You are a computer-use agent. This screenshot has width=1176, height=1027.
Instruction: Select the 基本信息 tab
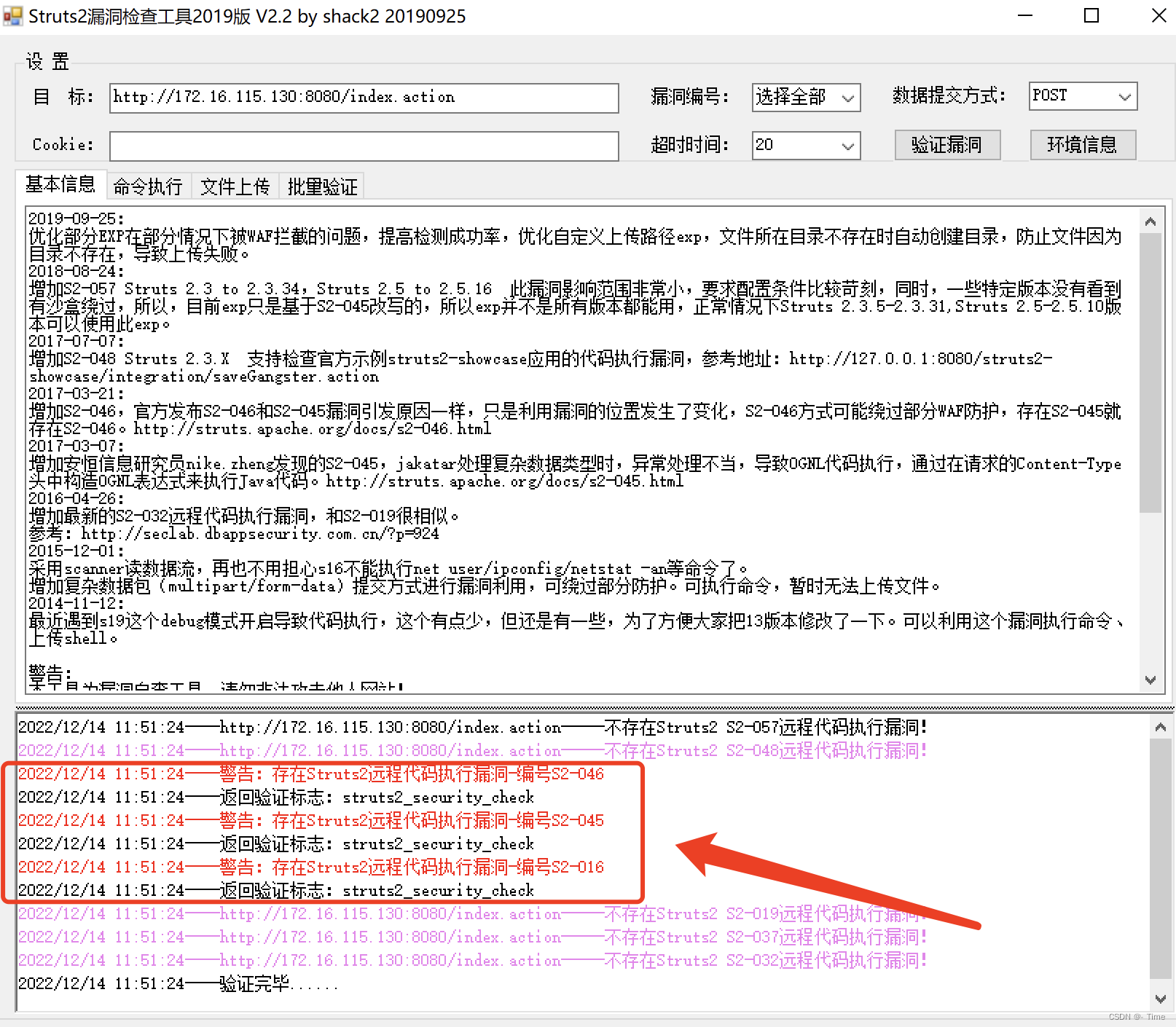pyautogui.click(x=60, y=185)
